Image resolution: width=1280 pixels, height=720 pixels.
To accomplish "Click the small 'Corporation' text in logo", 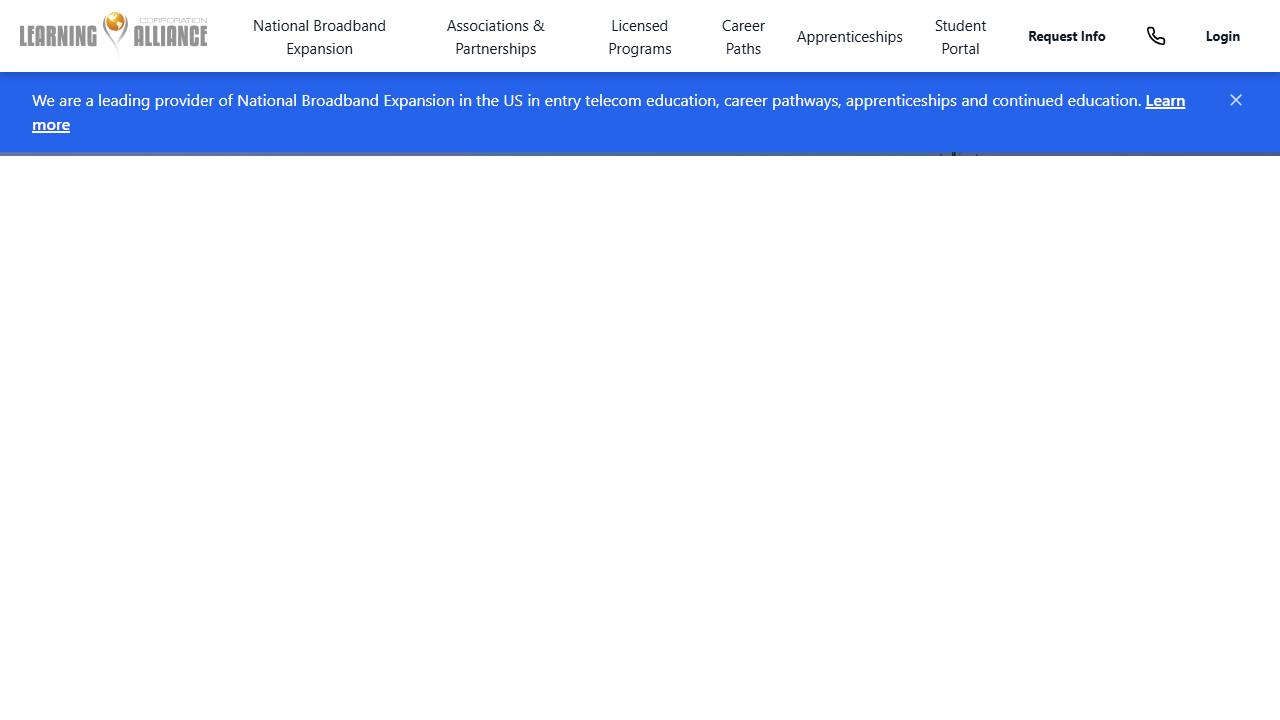I will tap(173, 20).
